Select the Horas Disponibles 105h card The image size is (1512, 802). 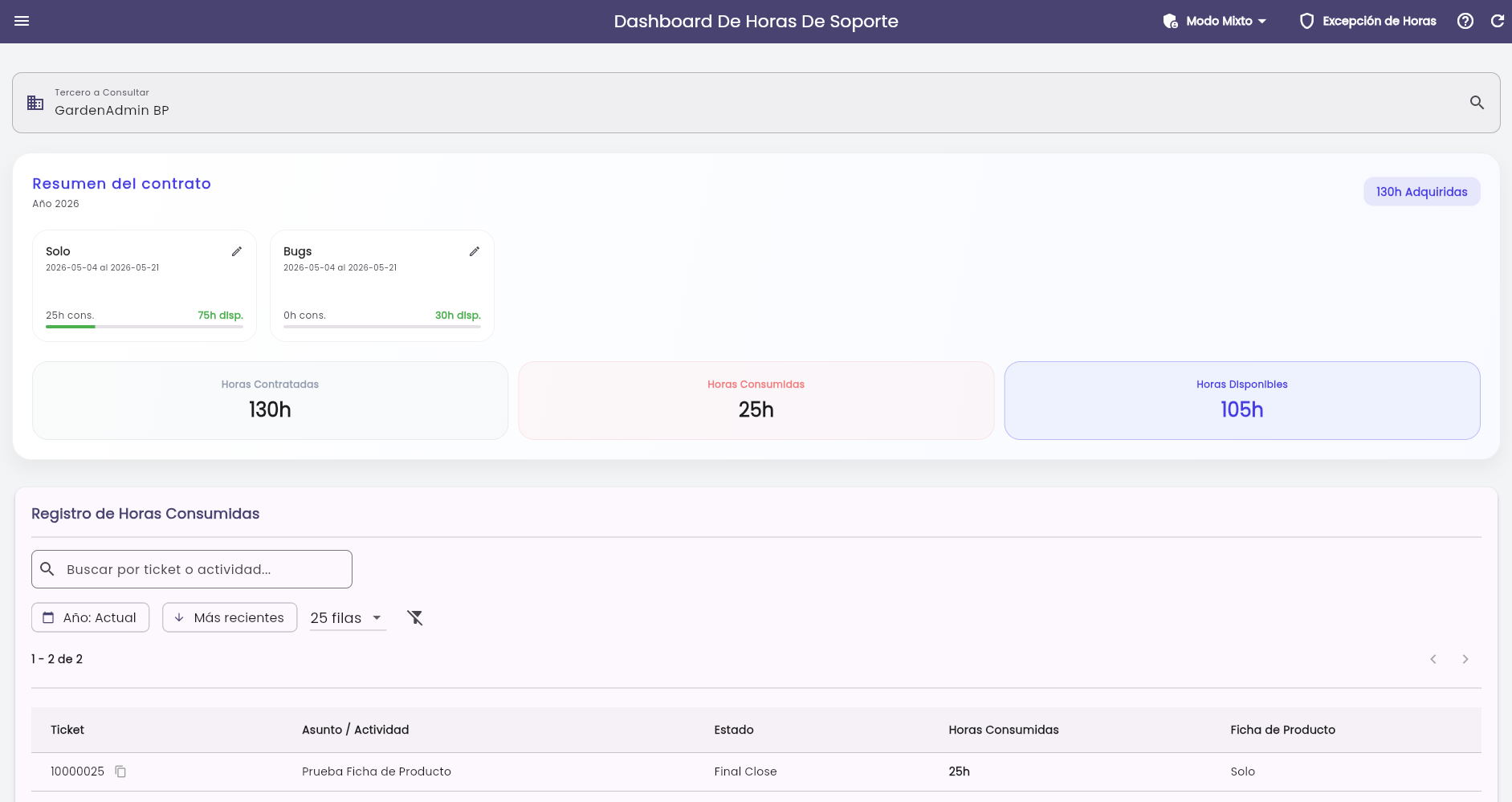[x=1242, y=401]
